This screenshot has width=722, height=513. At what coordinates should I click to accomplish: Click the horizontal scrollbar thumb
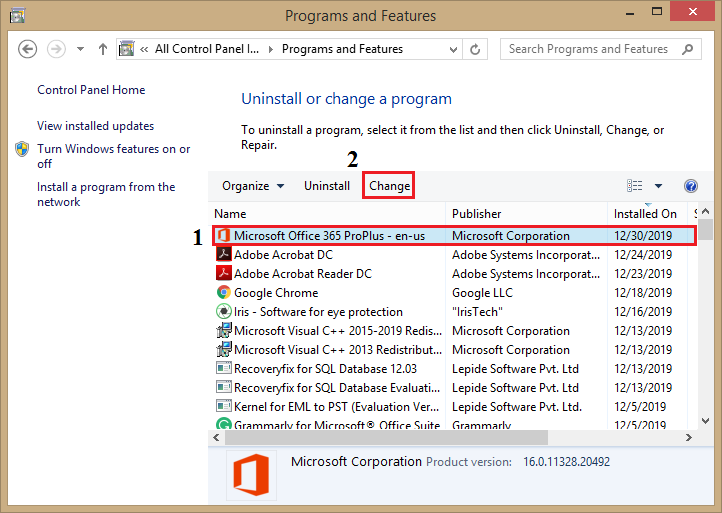click(x=386, y=437)
